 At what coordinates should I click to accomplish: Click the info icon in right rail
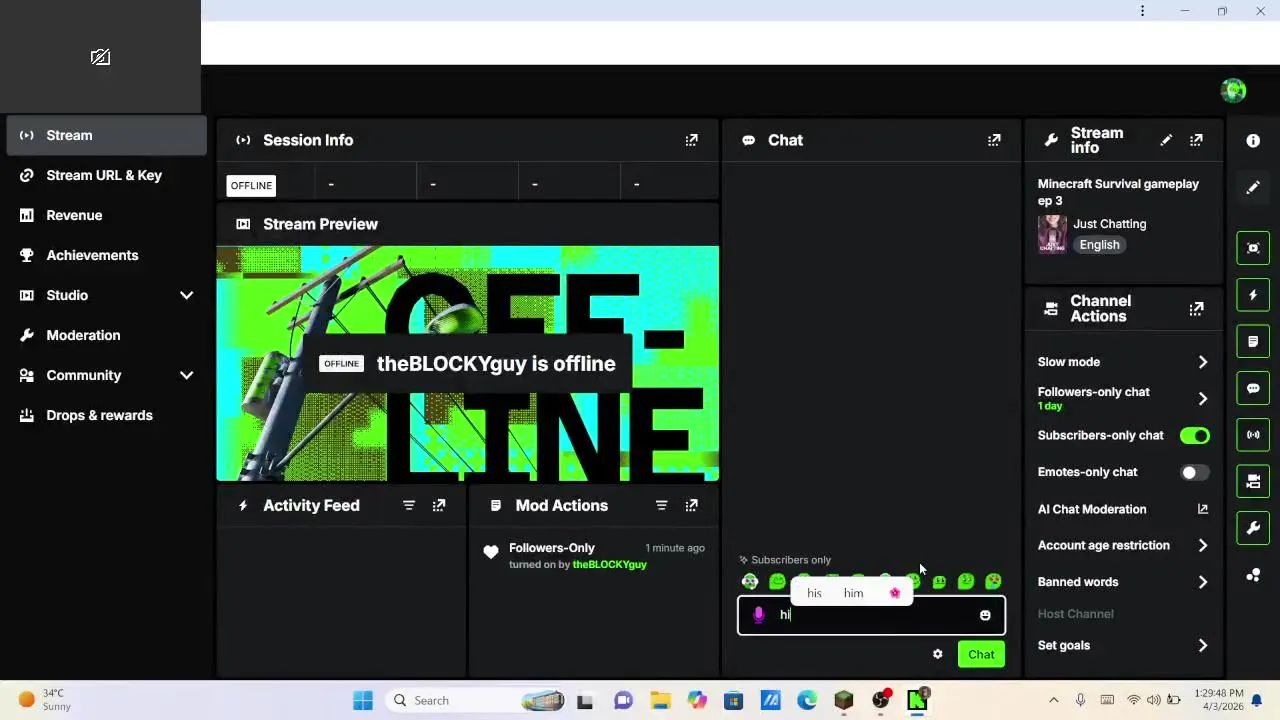[x=1253, y=141]
